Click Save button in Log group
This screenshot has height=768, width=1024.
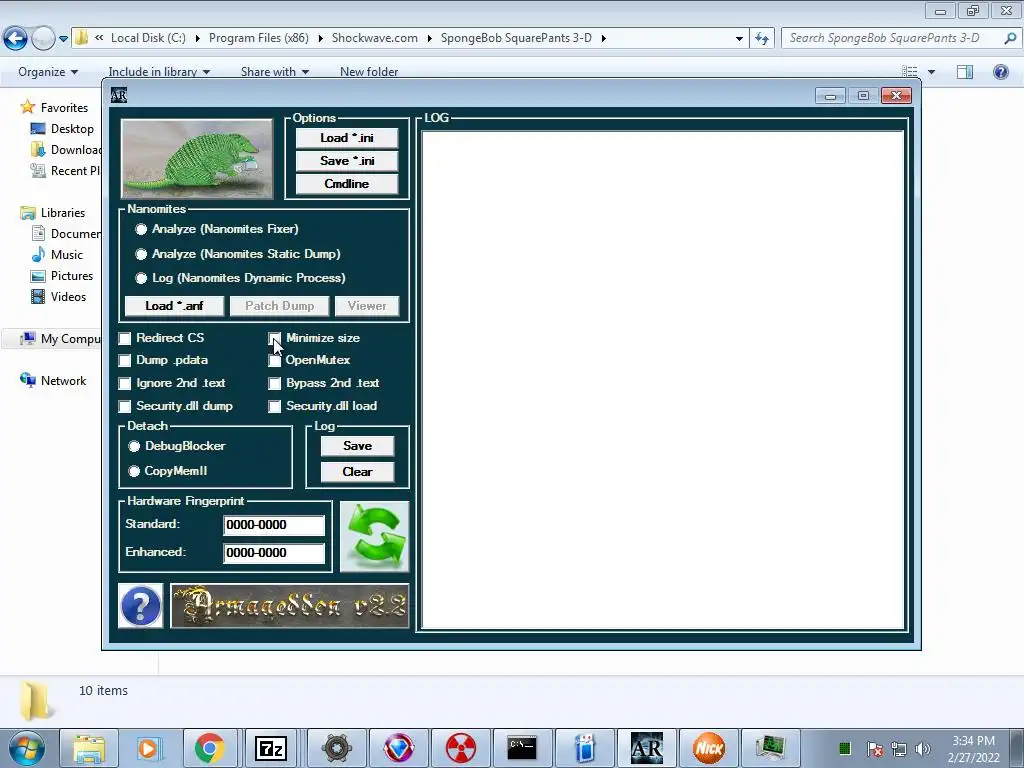357,446
